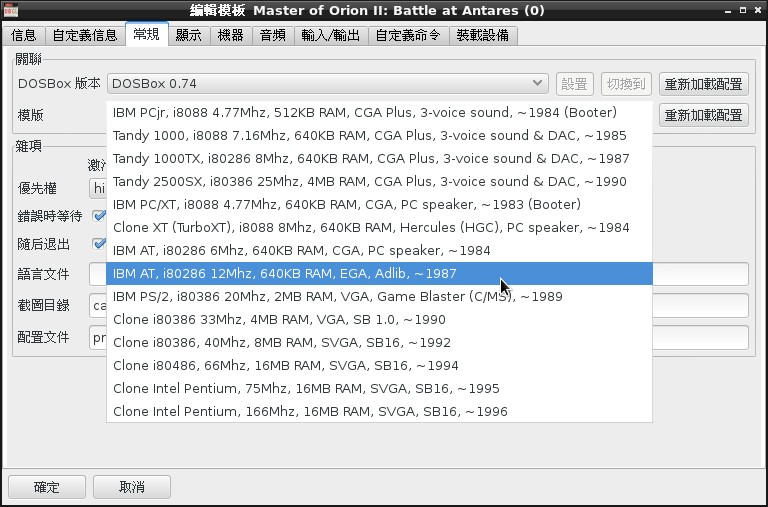Click the 設置 button

(x=575, y=84)
